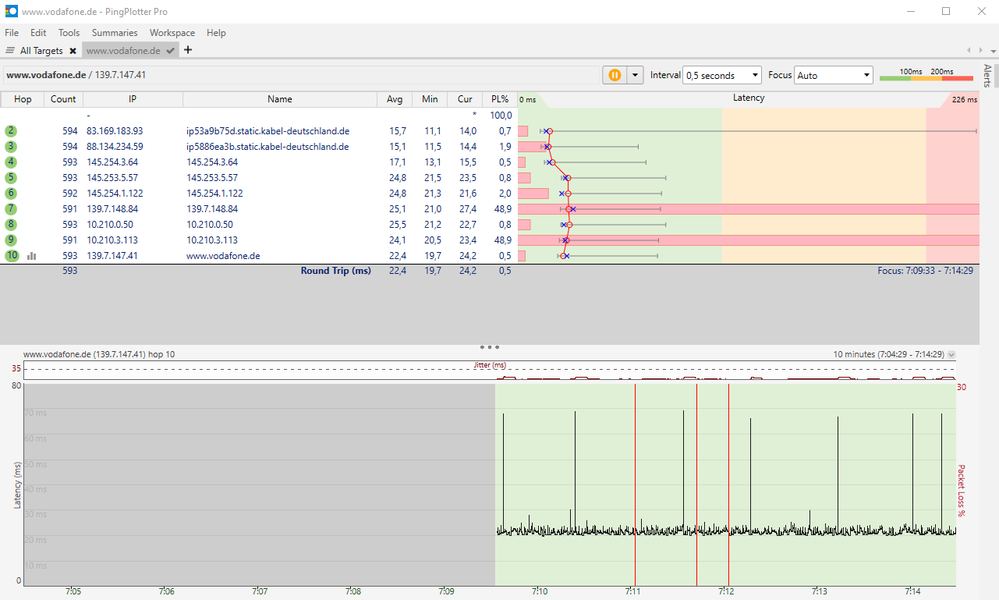This screenshot has height=600, width=999.
Task: Click the timeline graph icon on hop 10
Action: point(31,256)
